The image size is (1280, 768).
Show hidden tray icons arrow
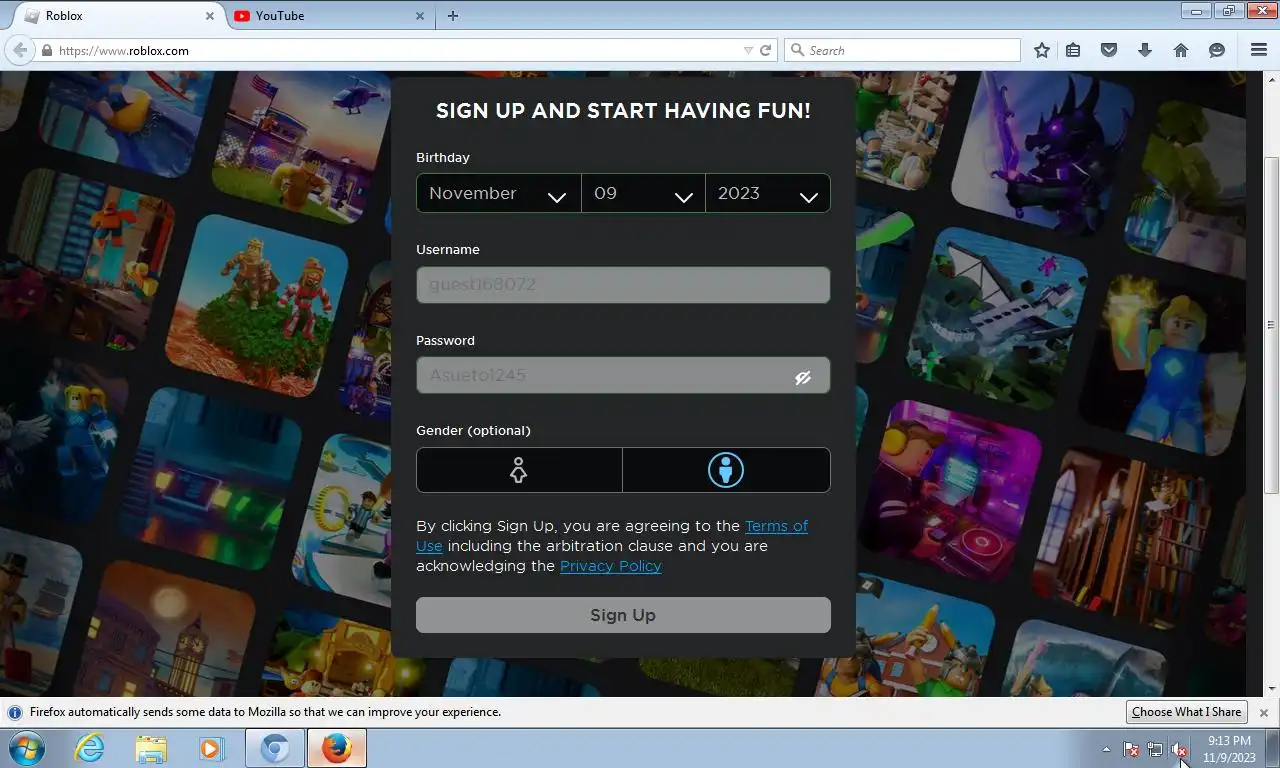coord(1106,749)
